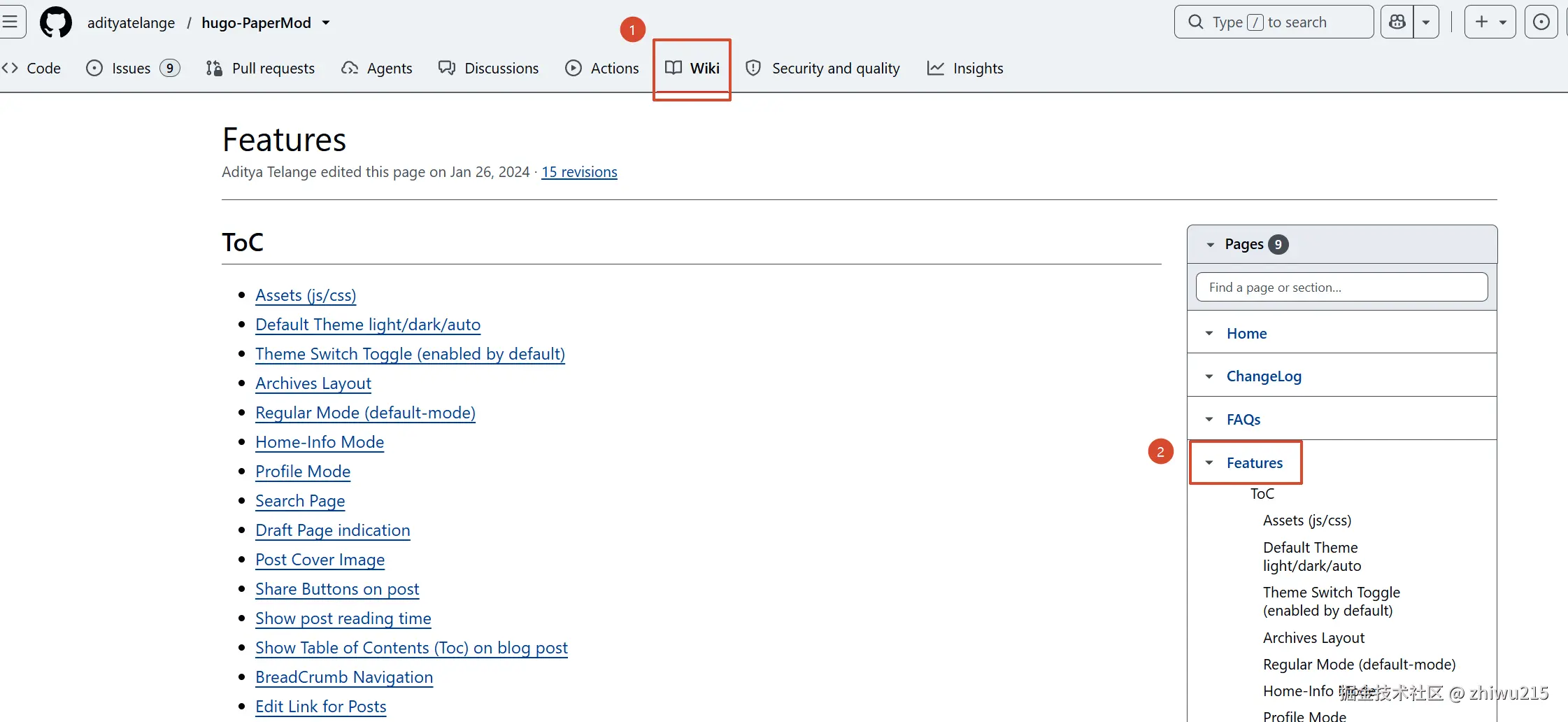This screenshot has height=722, width=1568.
Task: Open Copilot chat icon in header
Action: (x=1397, y=22)
